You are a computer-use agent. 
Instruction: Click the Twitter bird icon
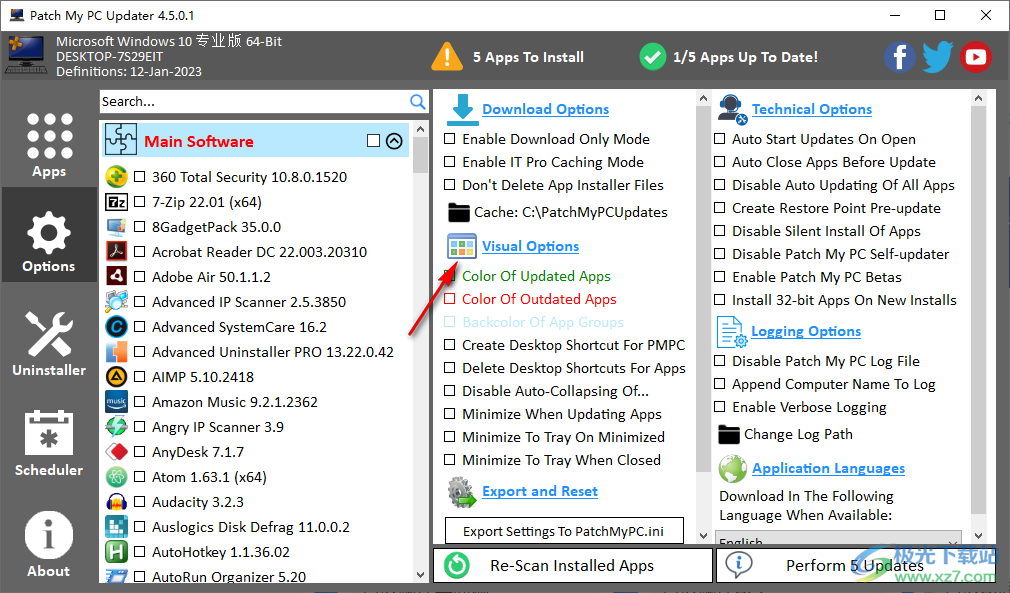pyautogui.click(x=937, y=57)
